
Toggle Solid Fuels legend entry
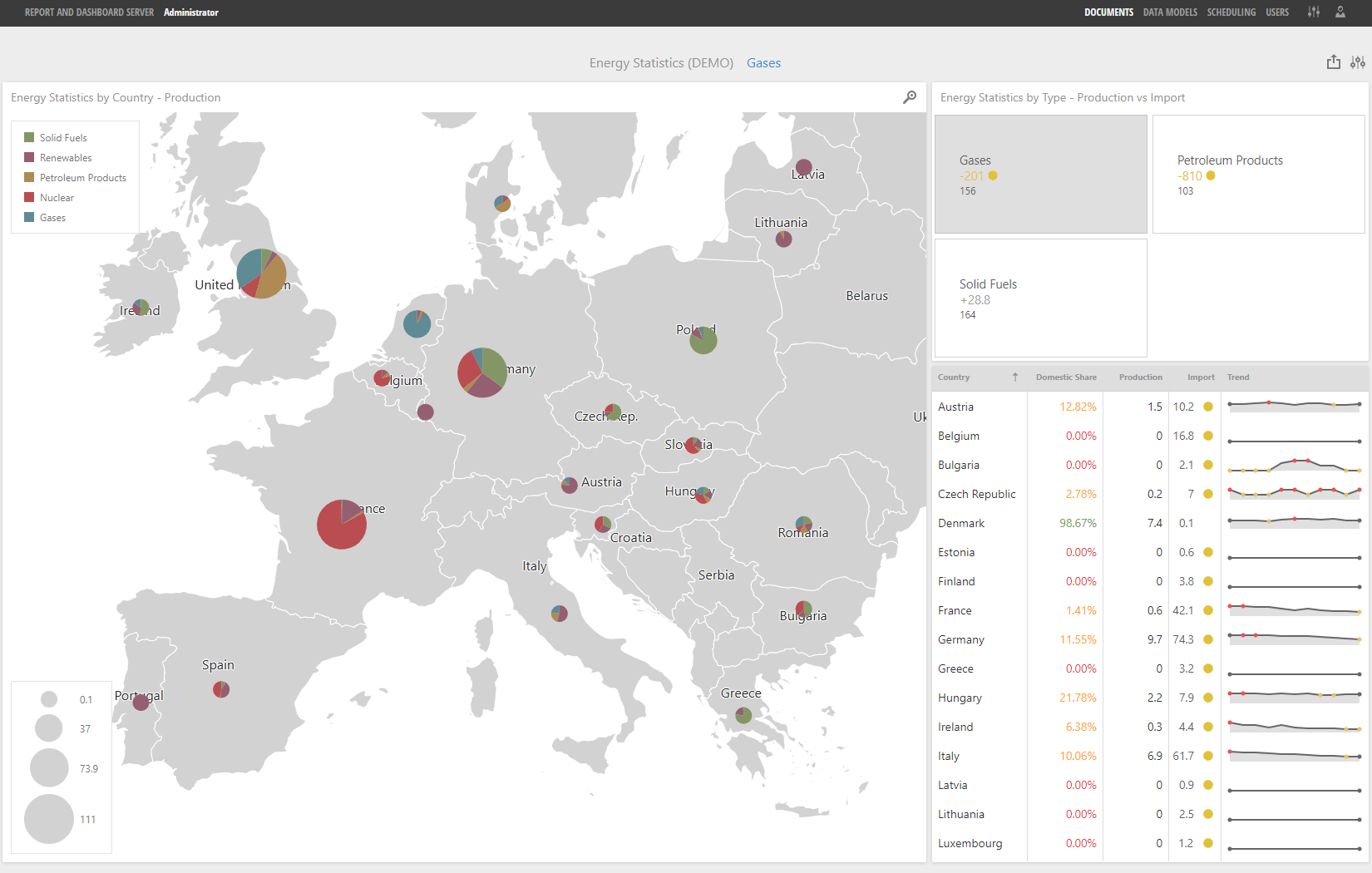point(62,138)
